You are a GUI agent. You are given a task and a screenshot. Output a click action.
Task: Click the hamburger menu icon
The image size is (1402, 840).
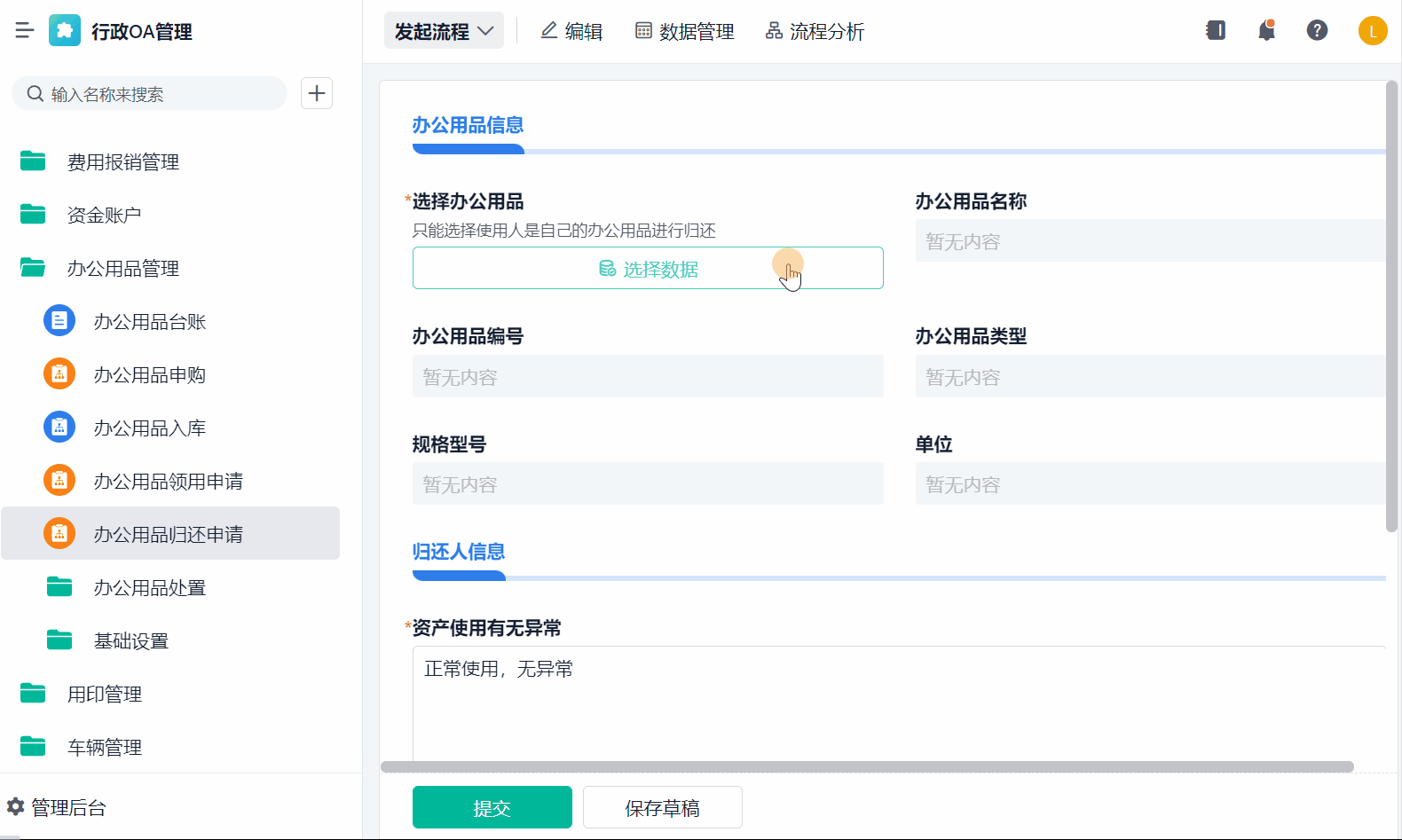pos(25,31)
